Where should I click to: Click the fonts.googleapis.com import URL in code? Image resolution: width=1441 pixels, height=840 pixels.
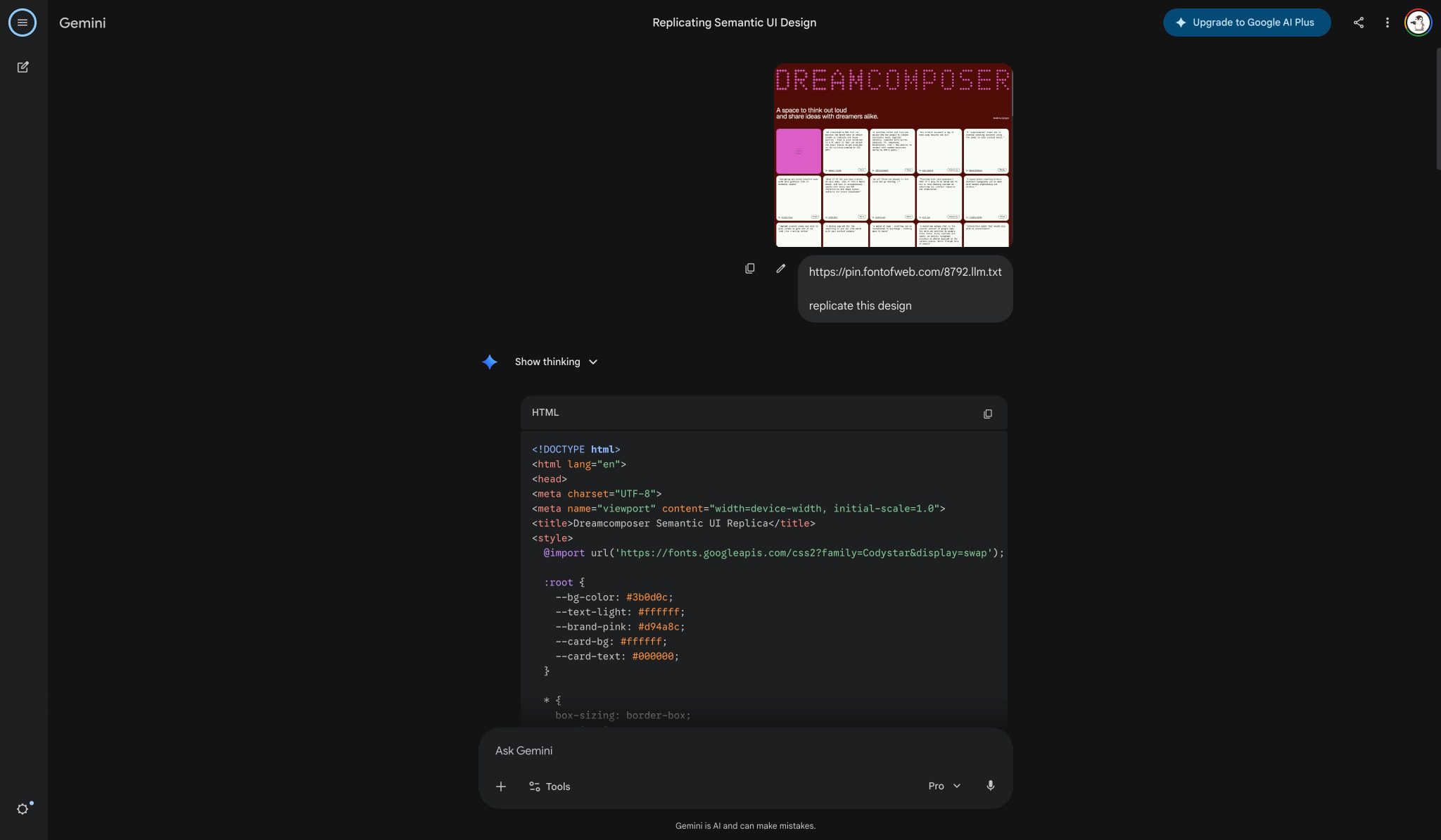(x=805, y=553)
